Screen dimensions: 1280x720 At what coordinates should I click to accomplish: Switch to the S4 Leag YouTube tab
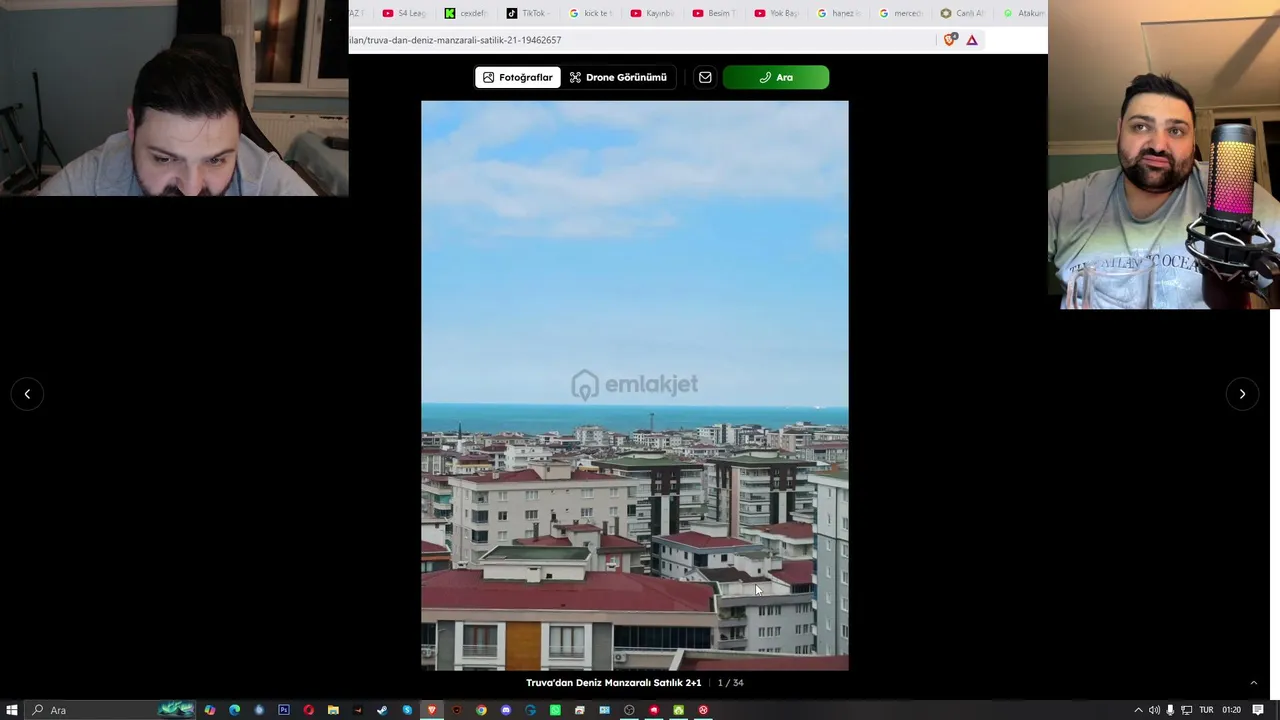pos(405,13)
